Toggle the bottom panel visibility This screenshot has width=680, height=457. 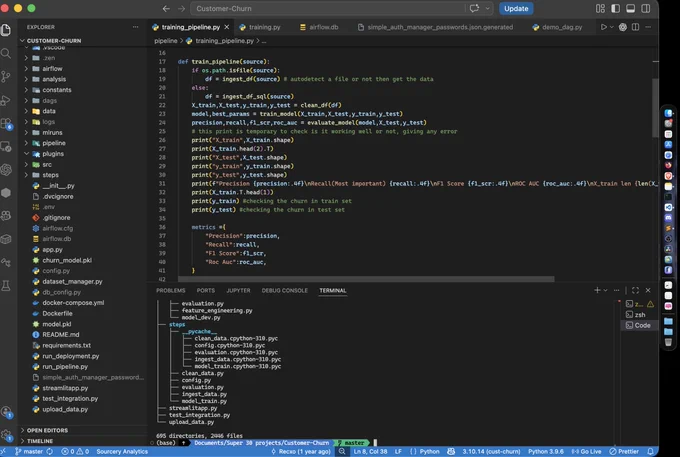(631, 9)
